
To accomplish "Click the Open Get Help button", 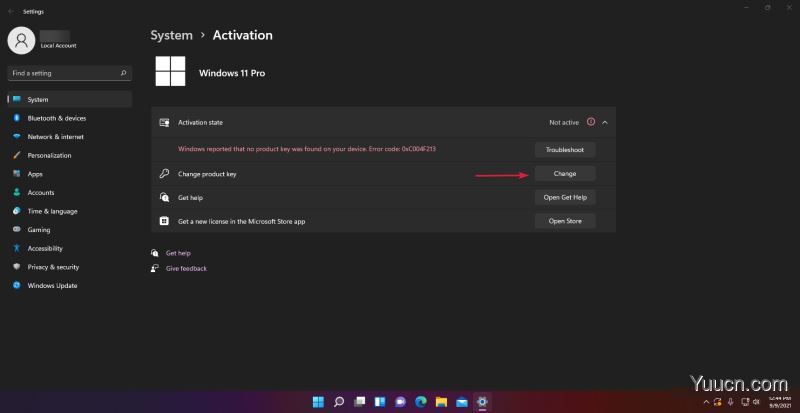I will (x=565, y=197).
